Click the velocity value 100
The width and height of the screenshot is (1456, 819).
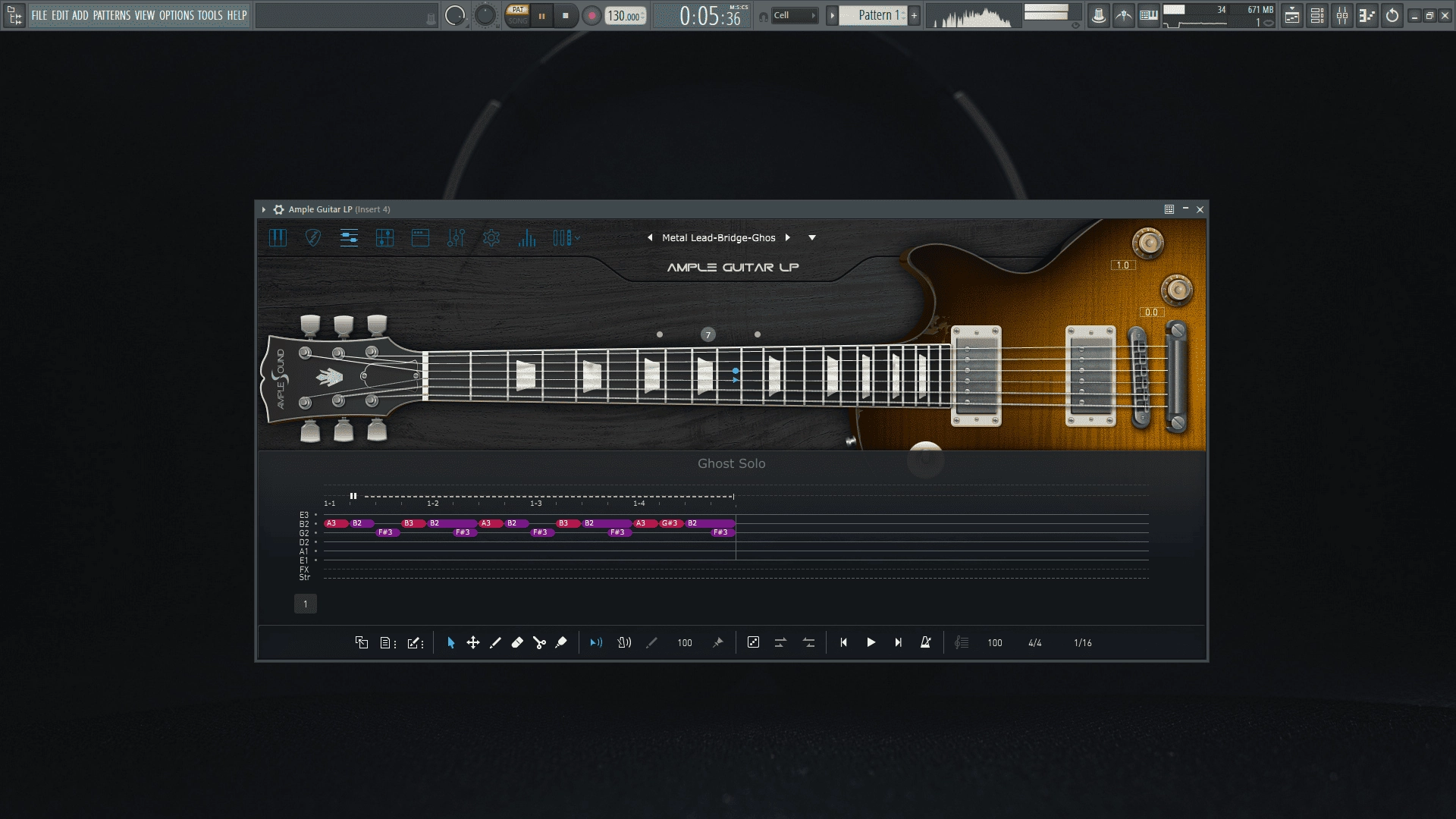tap(685, 643)
